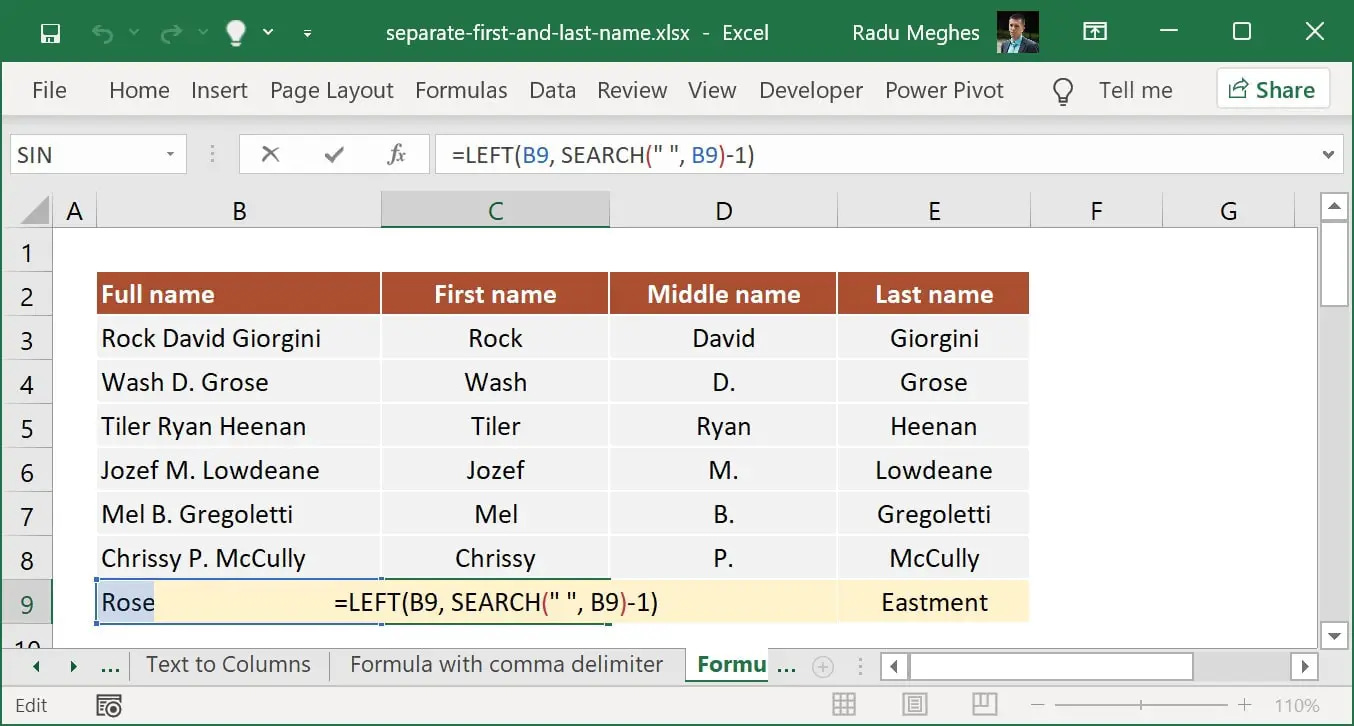Image resolution: width=1354 pixels, height=726 pixels.
Task: Zoom in using the status bar slider
Action: coord(1245,704)
